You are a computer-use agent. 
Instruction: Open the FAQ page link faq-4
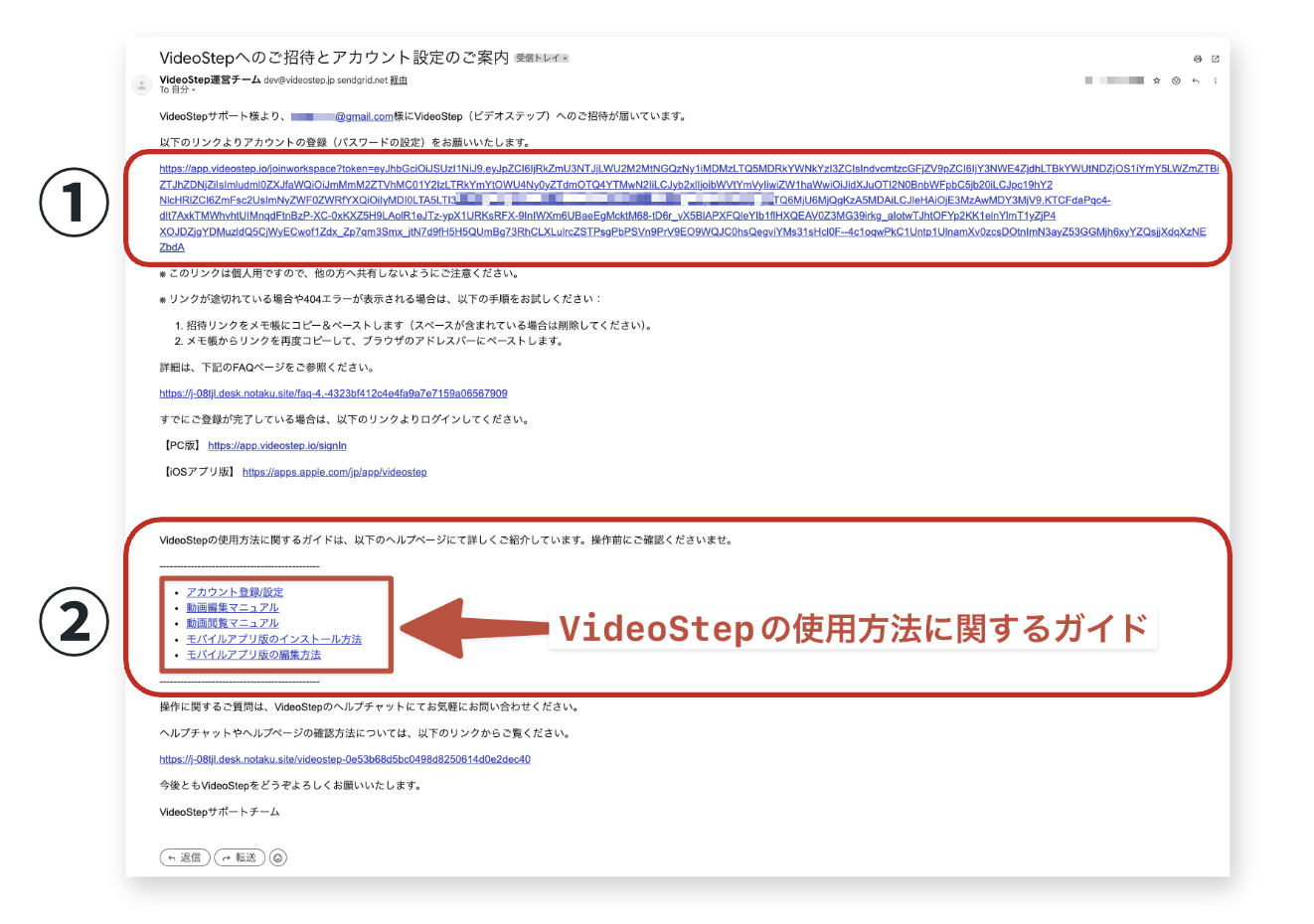pyautogui.click(x=333, y=393)
